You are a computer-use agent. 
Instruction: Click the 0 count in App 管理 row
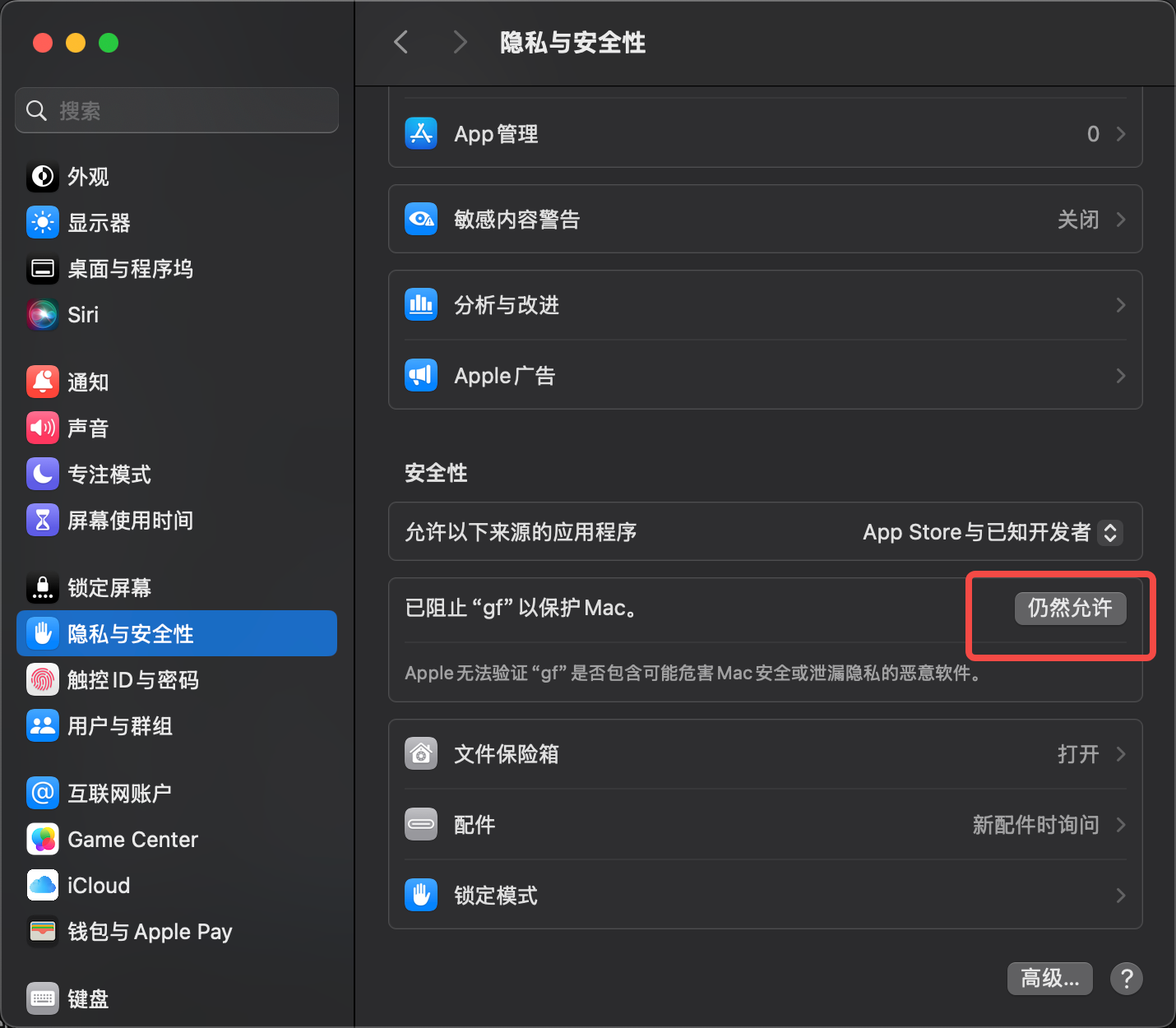coord(1093,134)
